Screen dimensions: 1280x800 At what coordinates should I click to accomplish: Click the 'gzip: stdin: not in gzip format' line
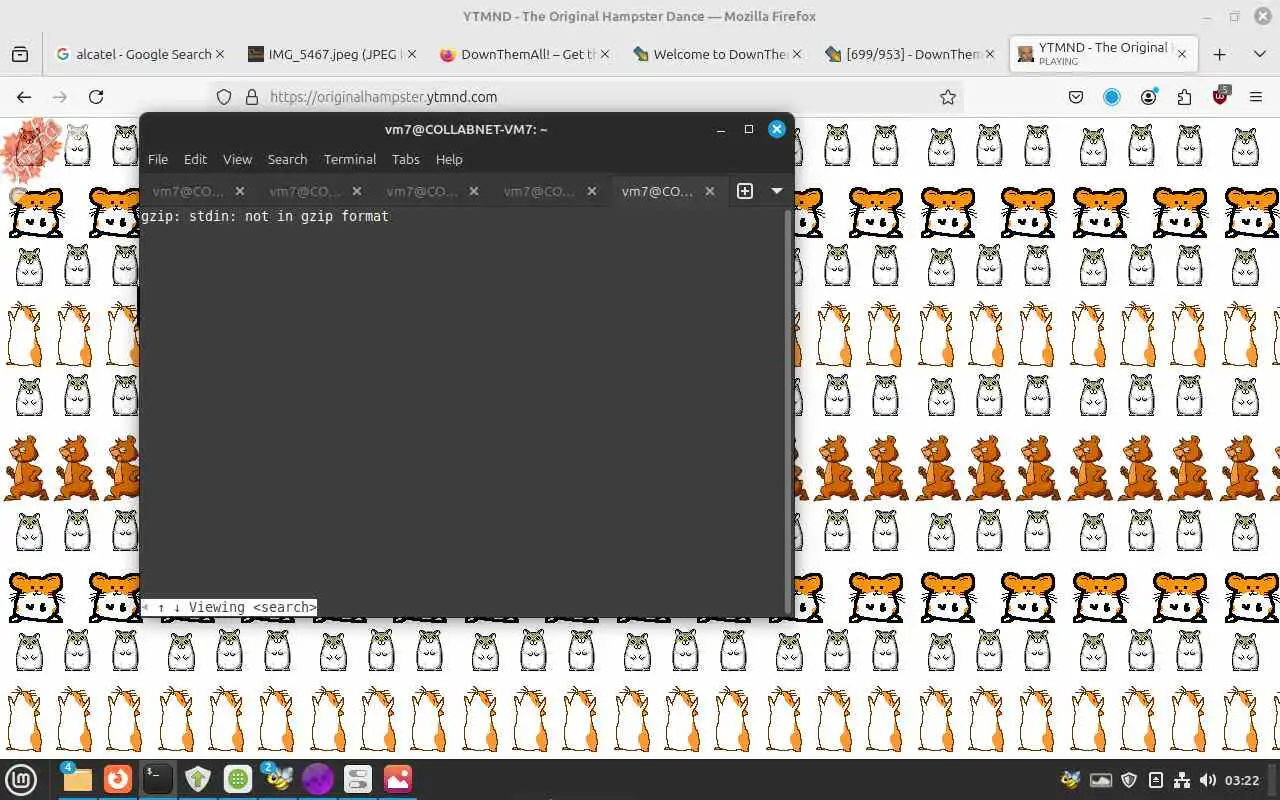265,216
